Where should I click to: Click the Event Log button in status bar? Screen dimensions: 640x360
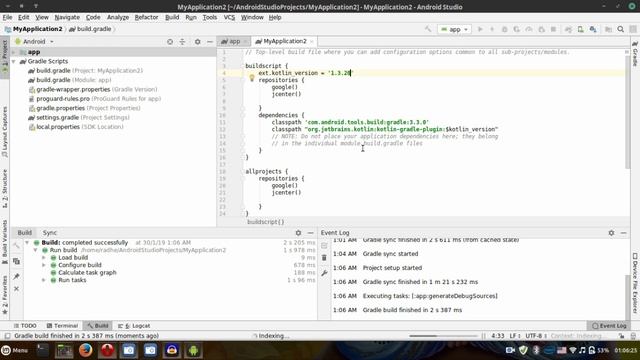pos(609,326)
